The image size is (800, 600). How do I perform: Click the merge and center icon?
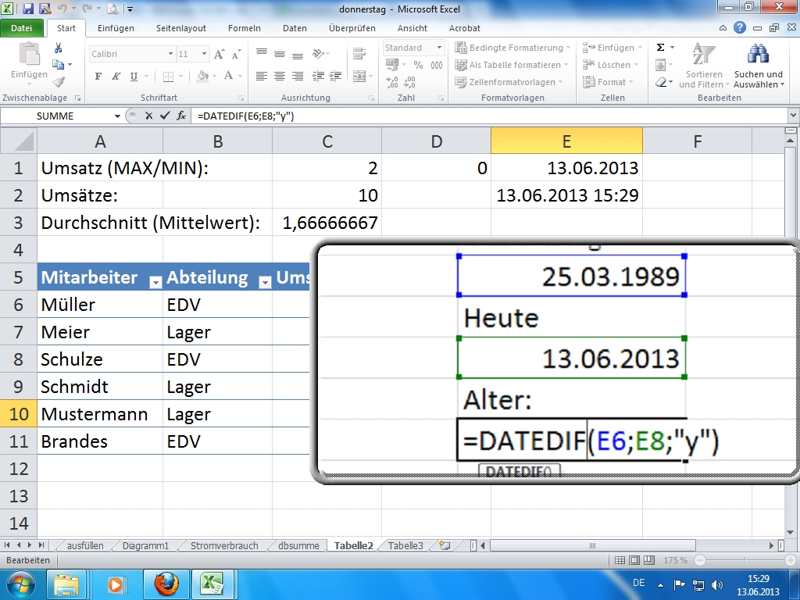tap(360, 77)
